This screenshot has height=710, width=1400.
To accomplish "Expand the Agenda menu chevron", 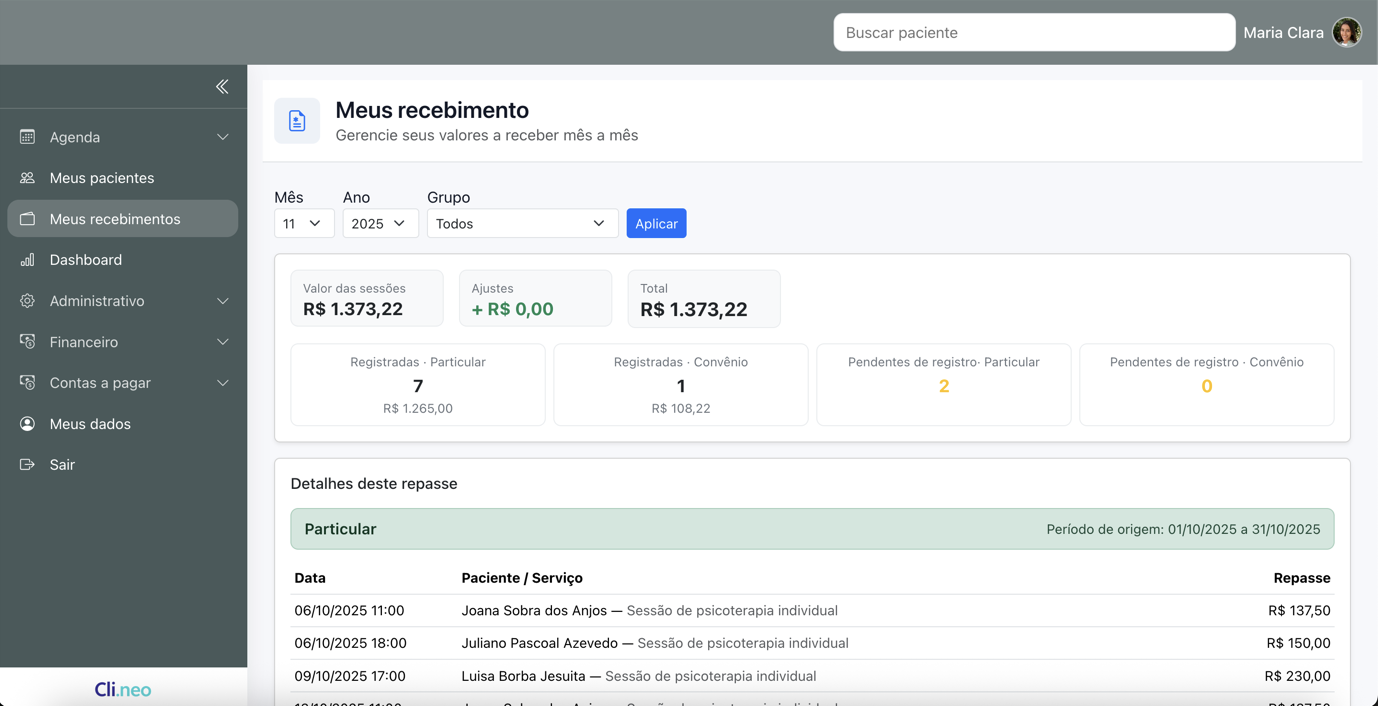I will coord(223,137).
